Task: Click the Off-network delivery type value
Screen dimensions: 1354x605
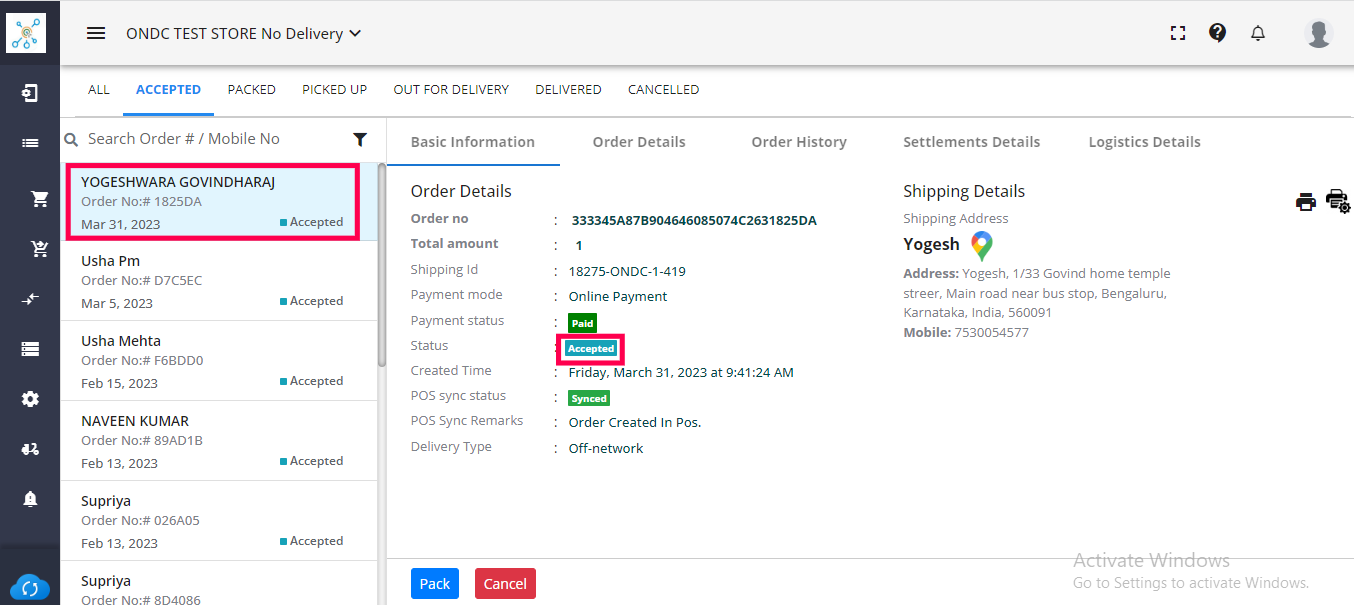Action: click(x=606, y=448)
